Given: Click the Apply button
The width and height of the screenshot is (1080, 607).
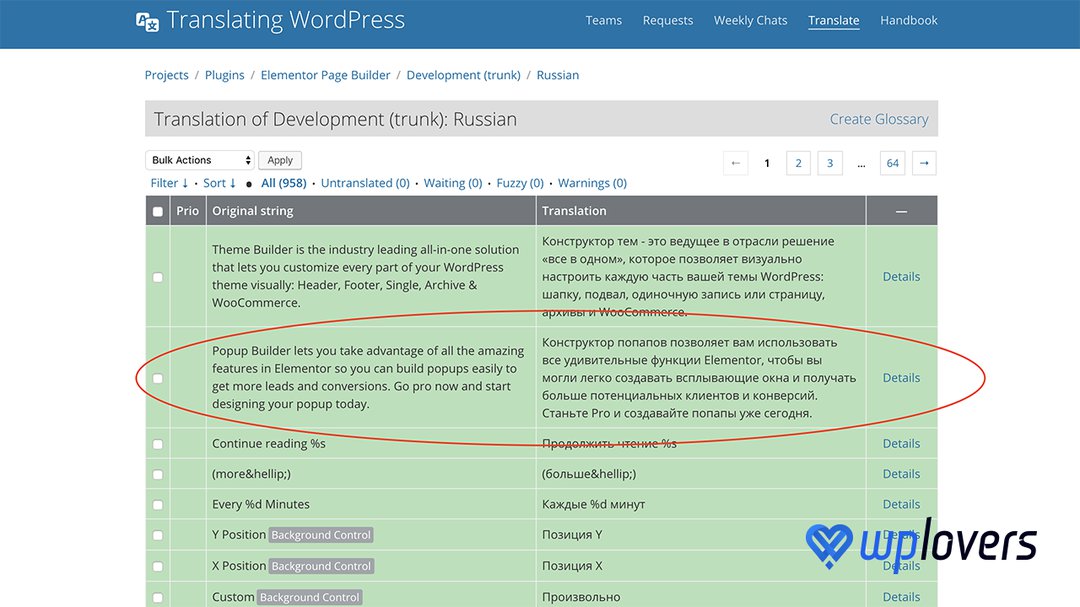Looking at the screenshot, I should pos(280,160).
